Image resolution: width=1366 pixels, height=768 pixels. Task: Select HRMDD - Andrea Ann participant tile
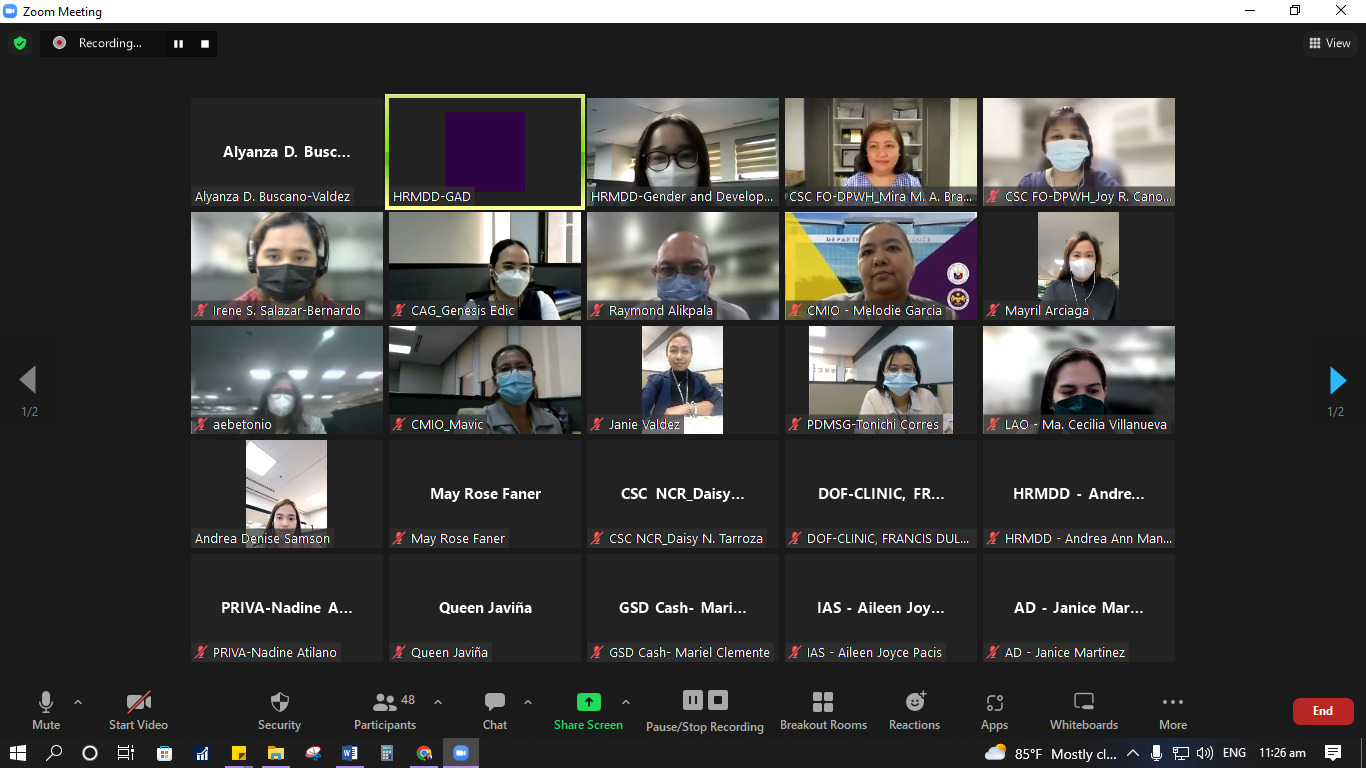1079,494
